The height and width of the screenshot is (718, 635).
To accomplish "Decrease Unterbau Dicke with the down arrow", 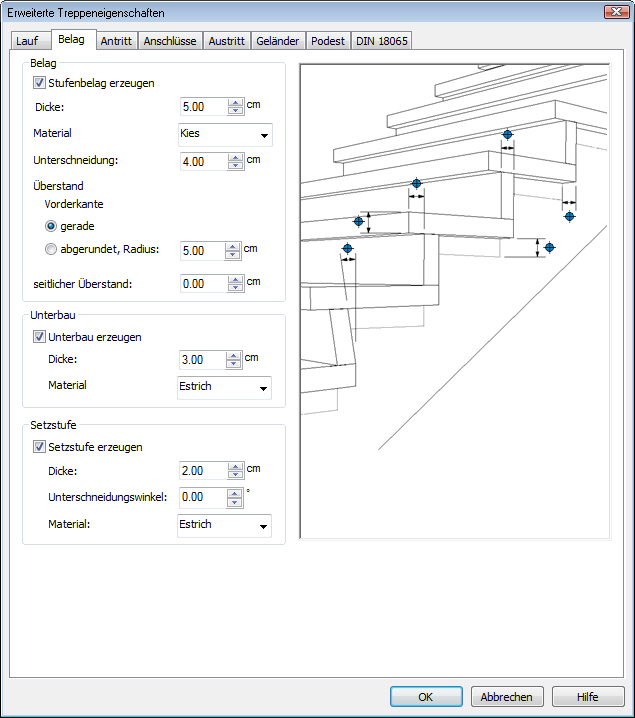I will click(x=234, y=364).
